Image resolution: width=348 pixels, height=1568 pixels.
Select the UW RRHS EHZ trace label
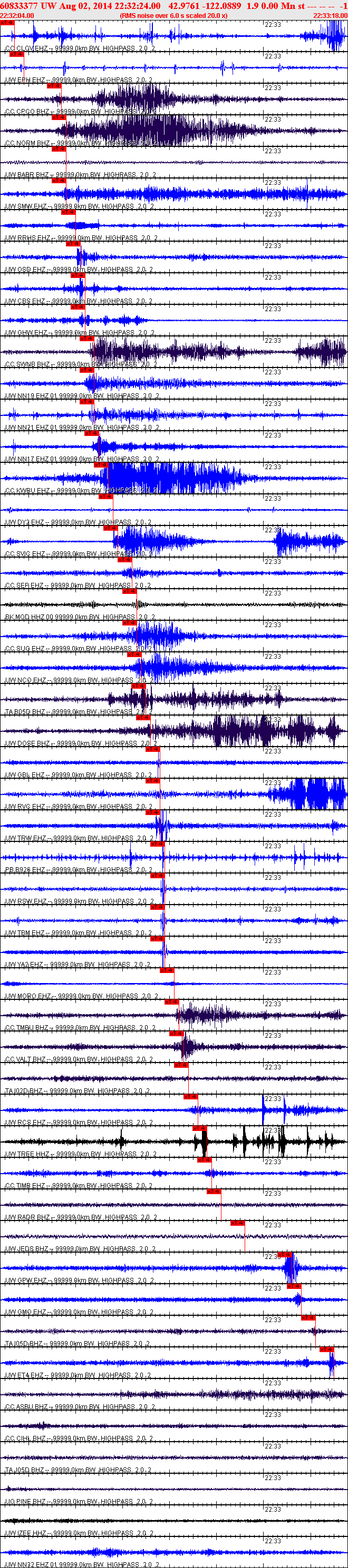pyautogui.click(x=81, y=238)
